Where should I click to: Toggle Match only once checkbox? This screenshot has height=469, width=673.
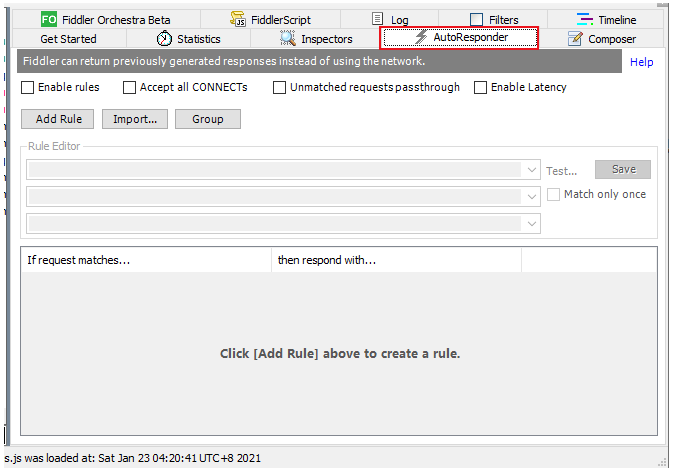click(x=553, y=194)
